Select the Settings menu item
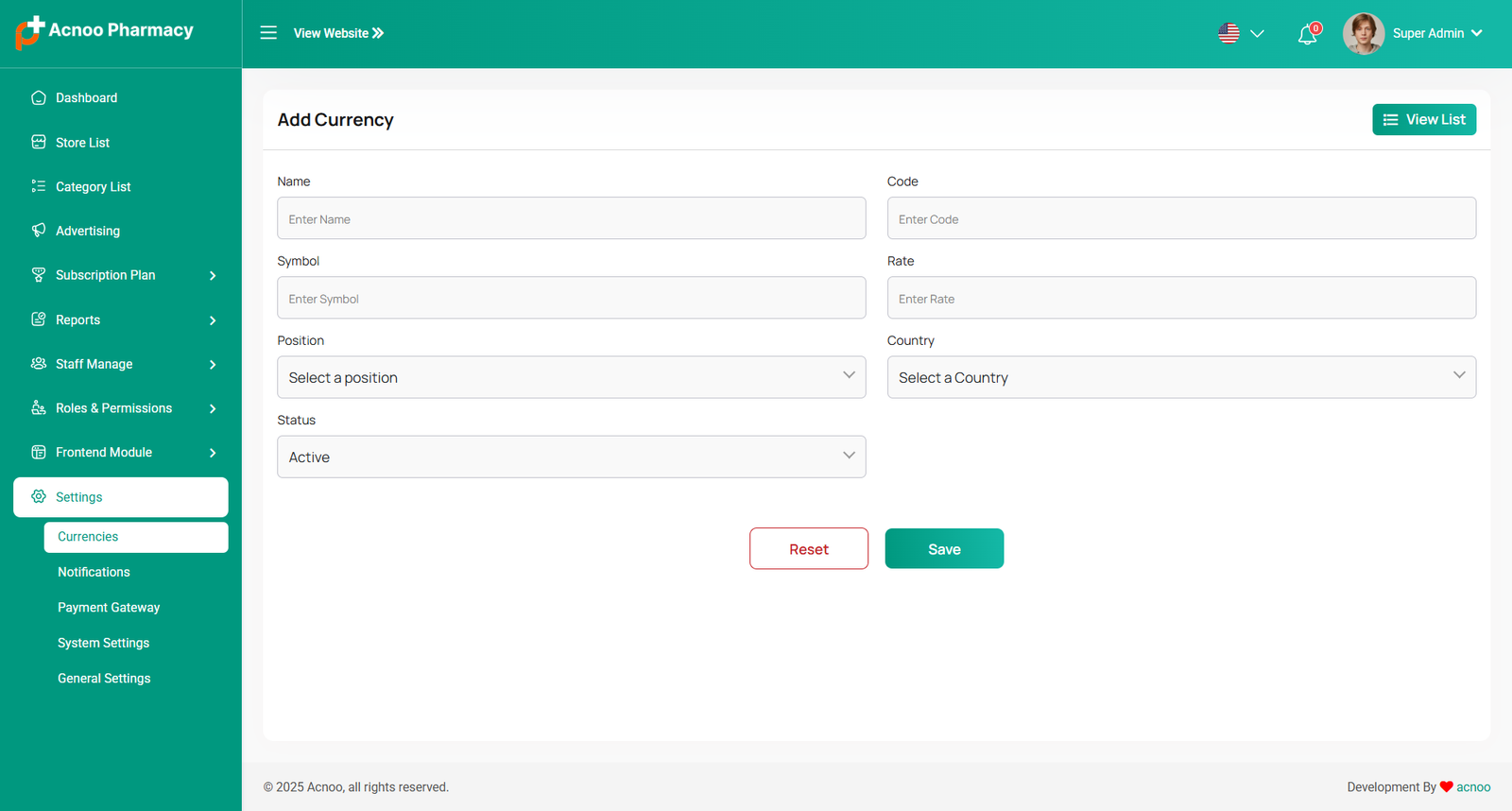 pyautogui.click(x=121, y=497)
